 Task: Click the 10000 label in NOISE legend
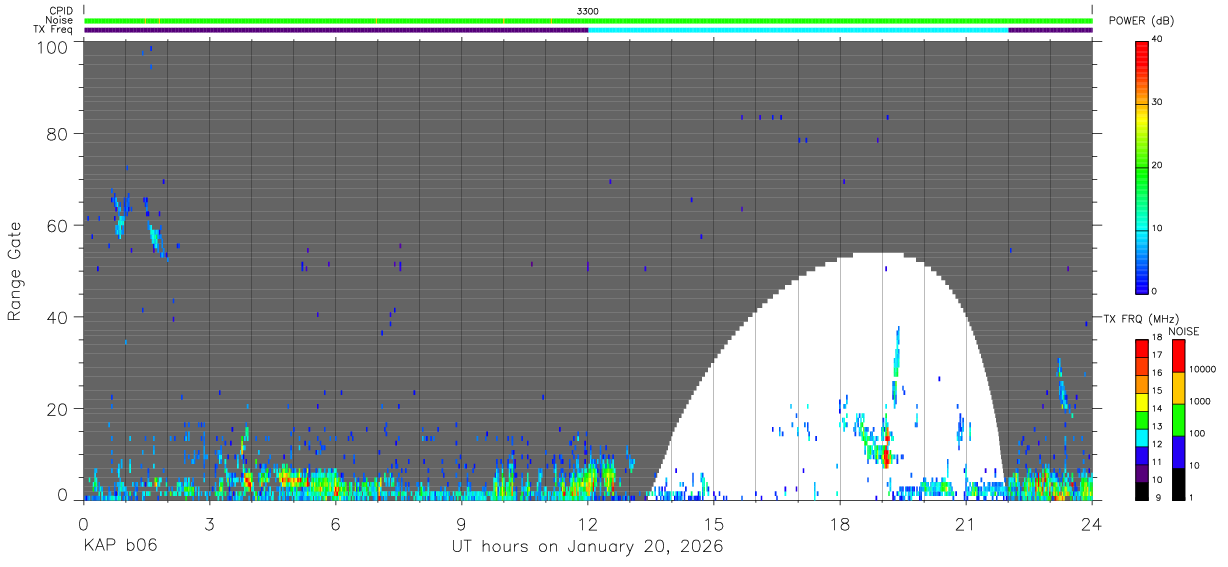point(1202,369)
